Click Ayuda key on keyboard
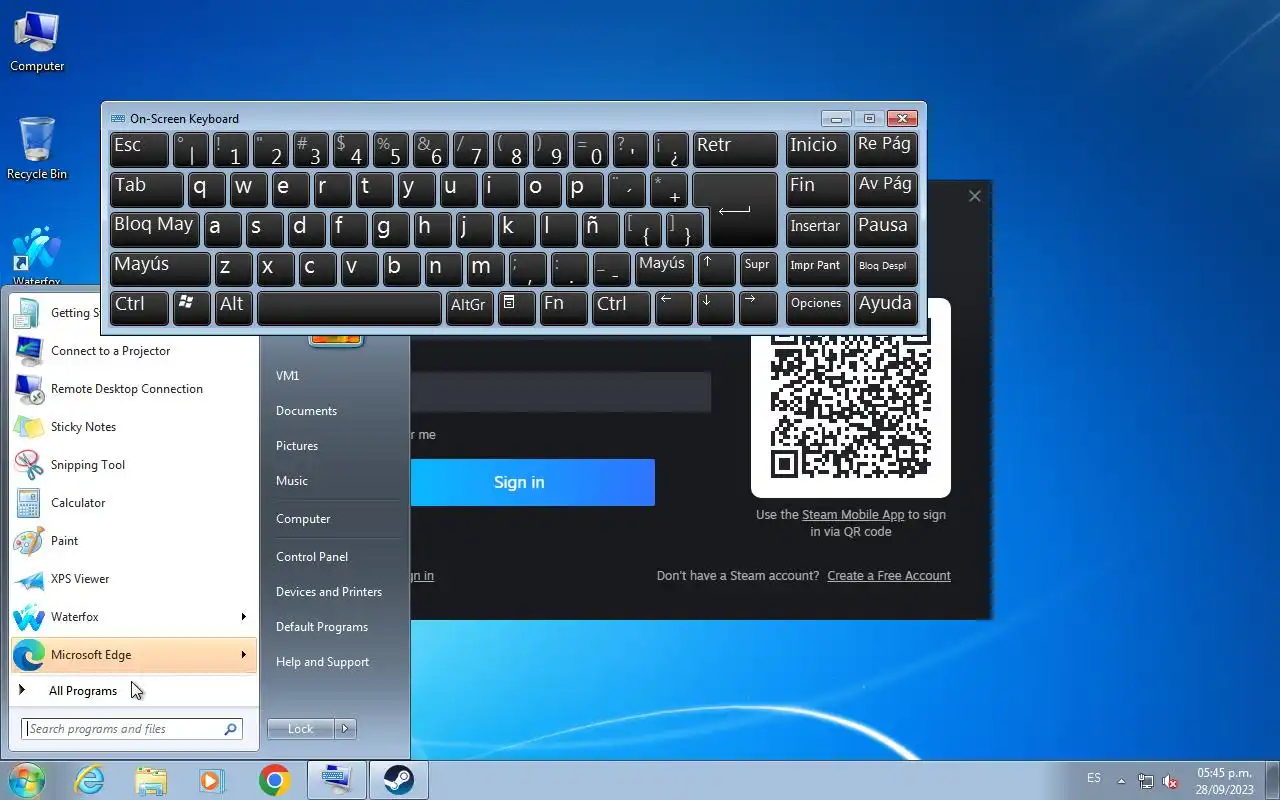 tap(885, 308)
